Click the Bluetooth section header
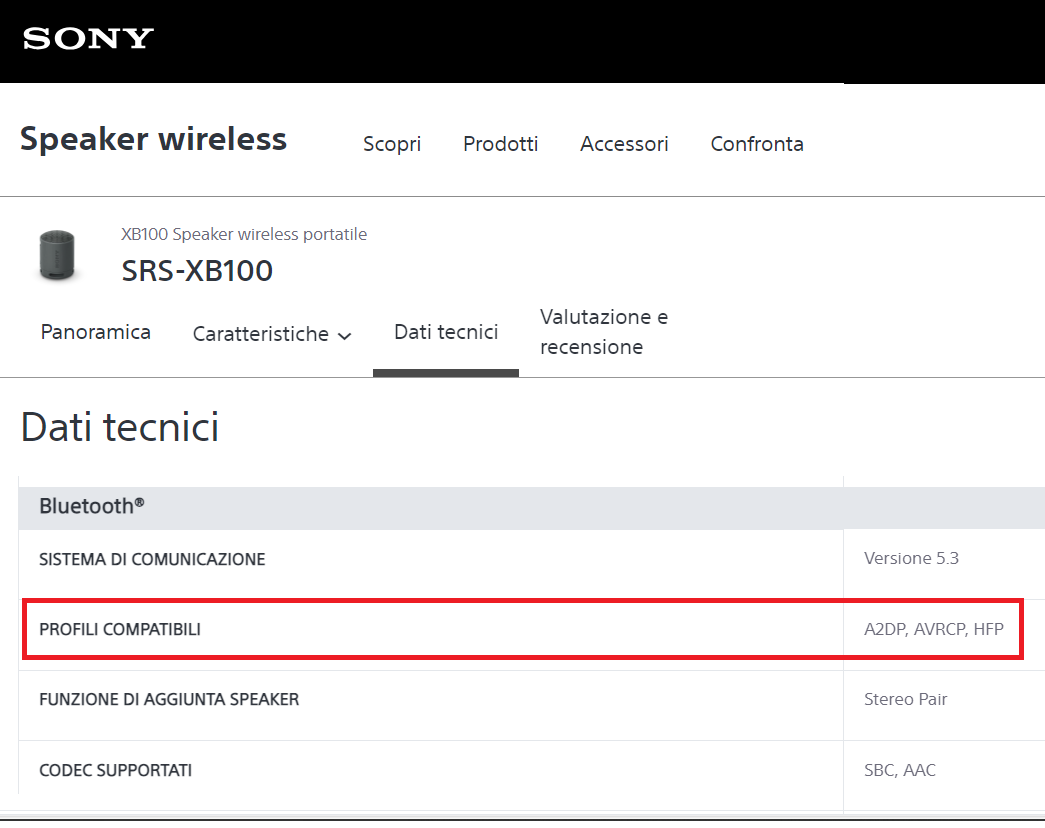This screenshot has width=1045, height=828. [92, 507]
